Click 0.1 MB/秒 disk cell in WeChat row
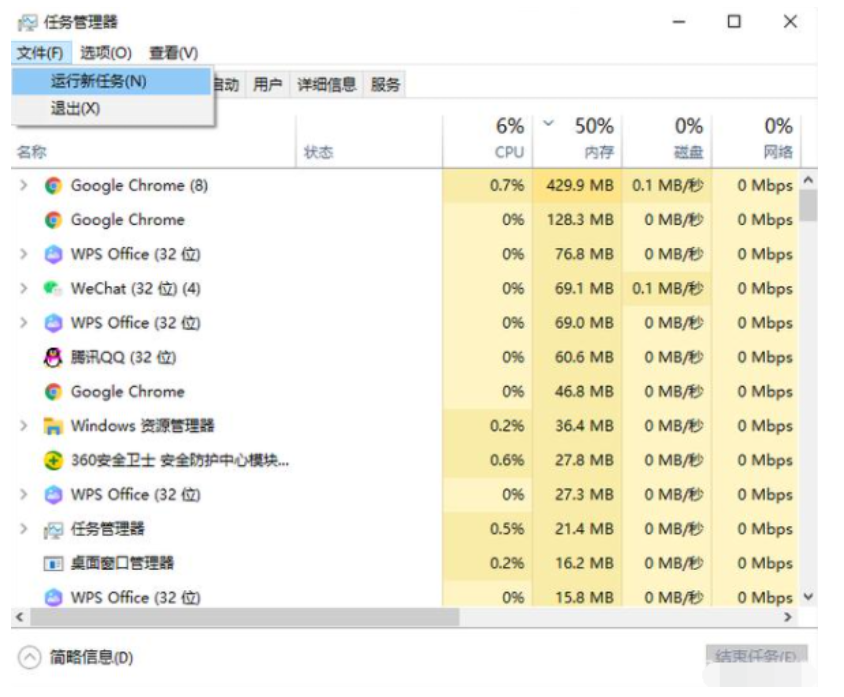 click(667, 288)
